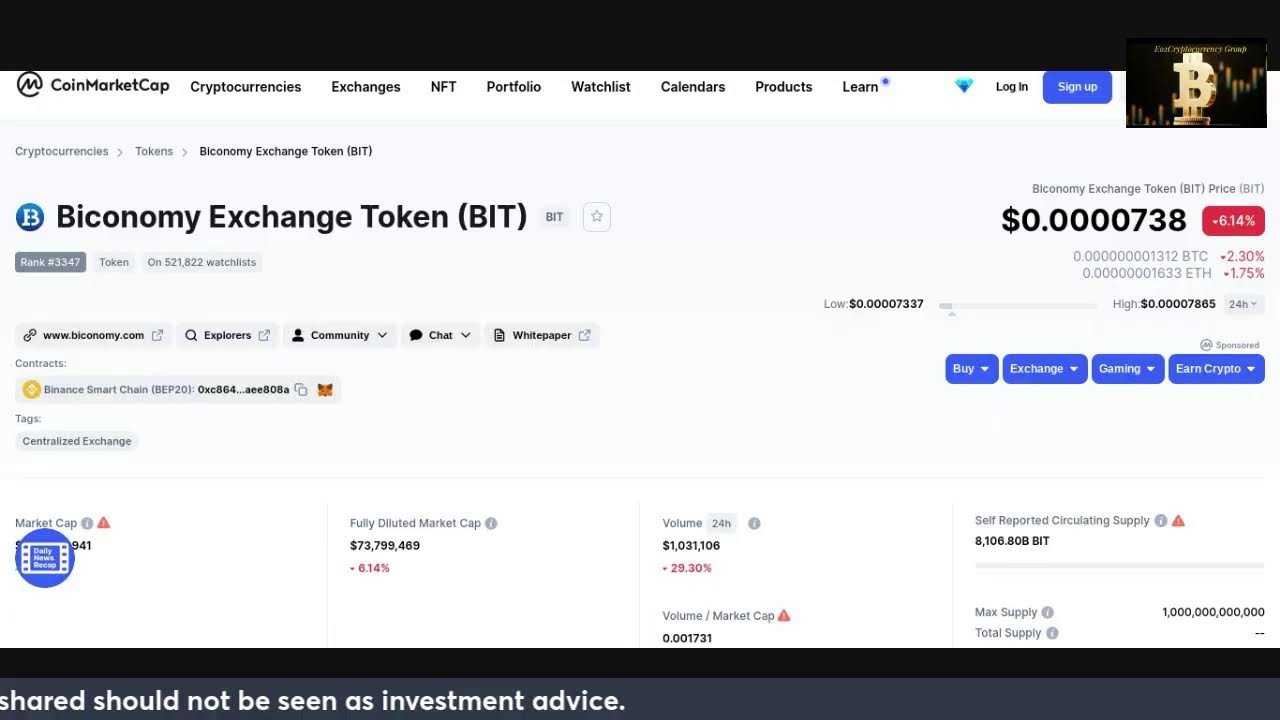This screenshot has height=720, width=1280.
Task: Expand Chat dropdown
Action: click(440, 336)
